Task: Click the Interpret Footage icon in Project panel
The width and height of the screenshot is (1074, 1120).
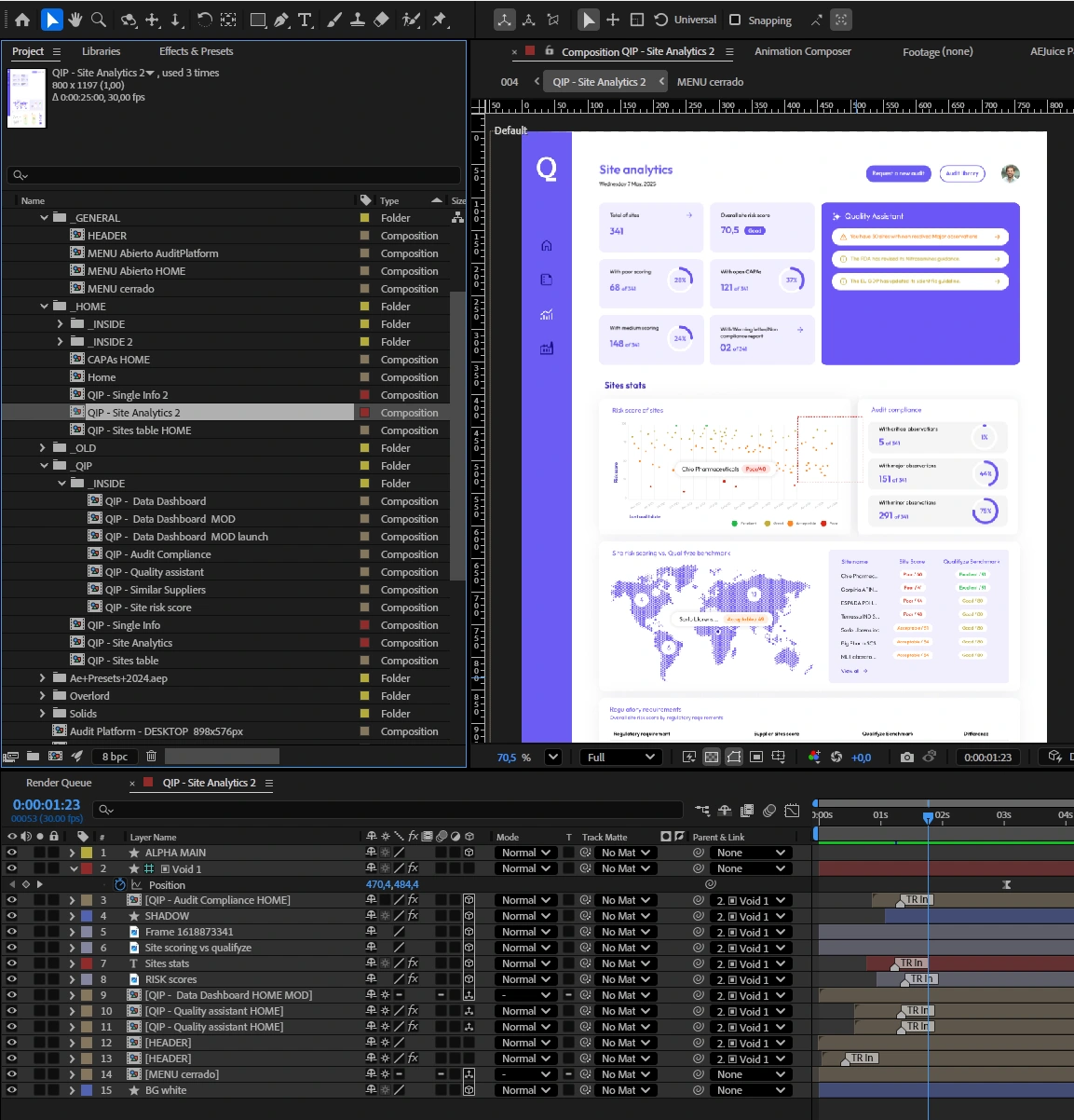Action: (11, 756)
